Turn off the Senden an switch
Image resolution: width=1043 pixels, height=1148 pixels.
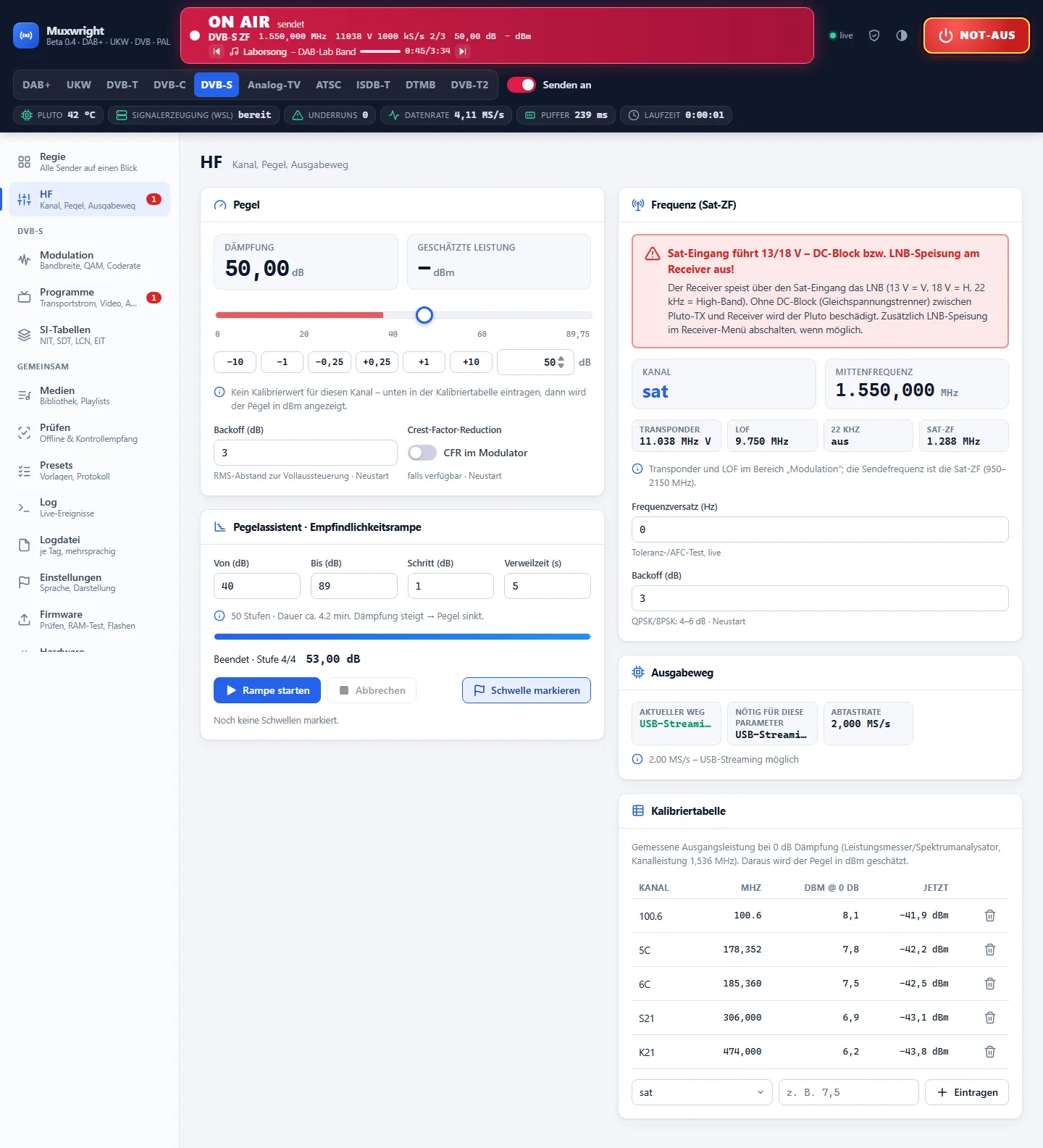[x=521, y=85]
